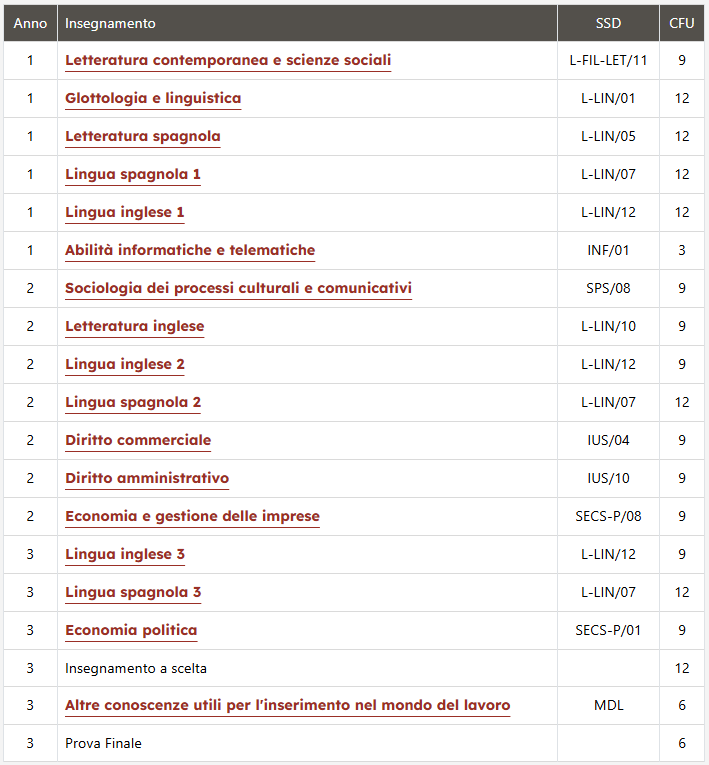The width and height of the screenshot is (709, 765).
Task: Open Economia e gestione delle imprese
Action: [192, 517]
